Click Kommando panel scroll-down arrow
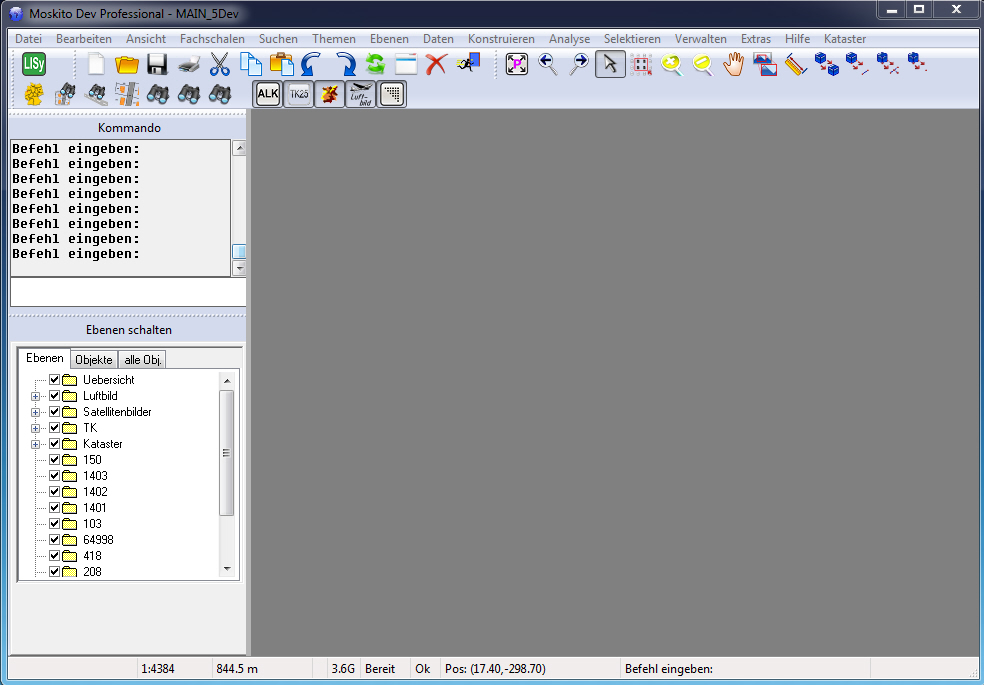The width and height of the screenshot is (984, 685). (239, 268)
